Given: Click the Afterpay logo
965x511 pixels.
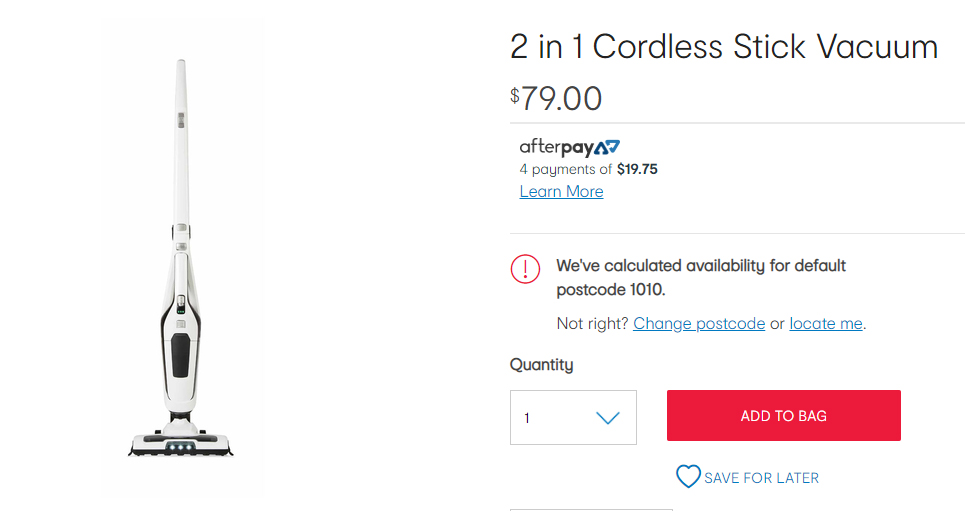Looking at the screenshot, I should [x=569, y=147].
